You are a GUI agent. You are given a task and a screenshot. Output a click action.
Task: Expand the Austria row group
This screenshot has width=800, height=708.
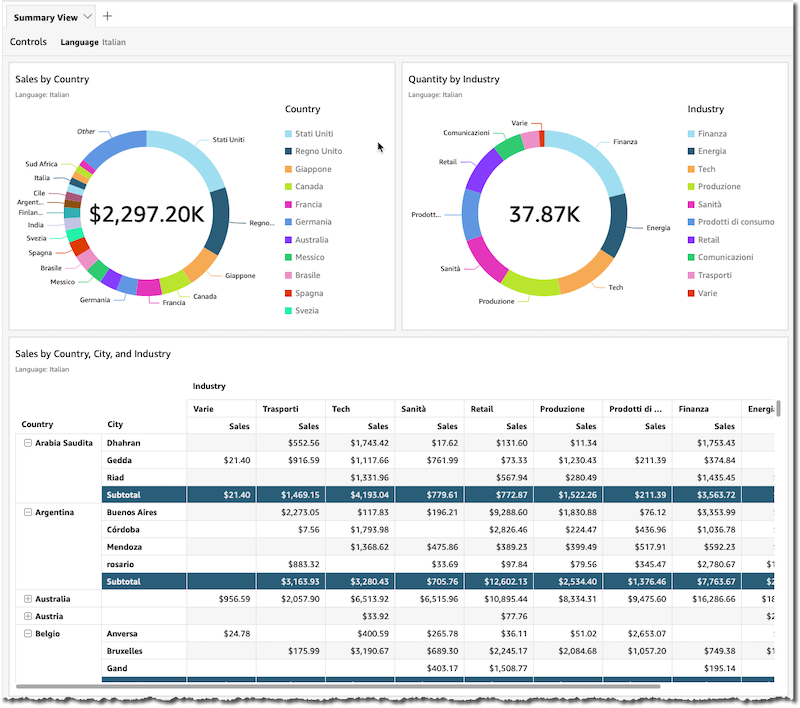(x=27, y=616)
